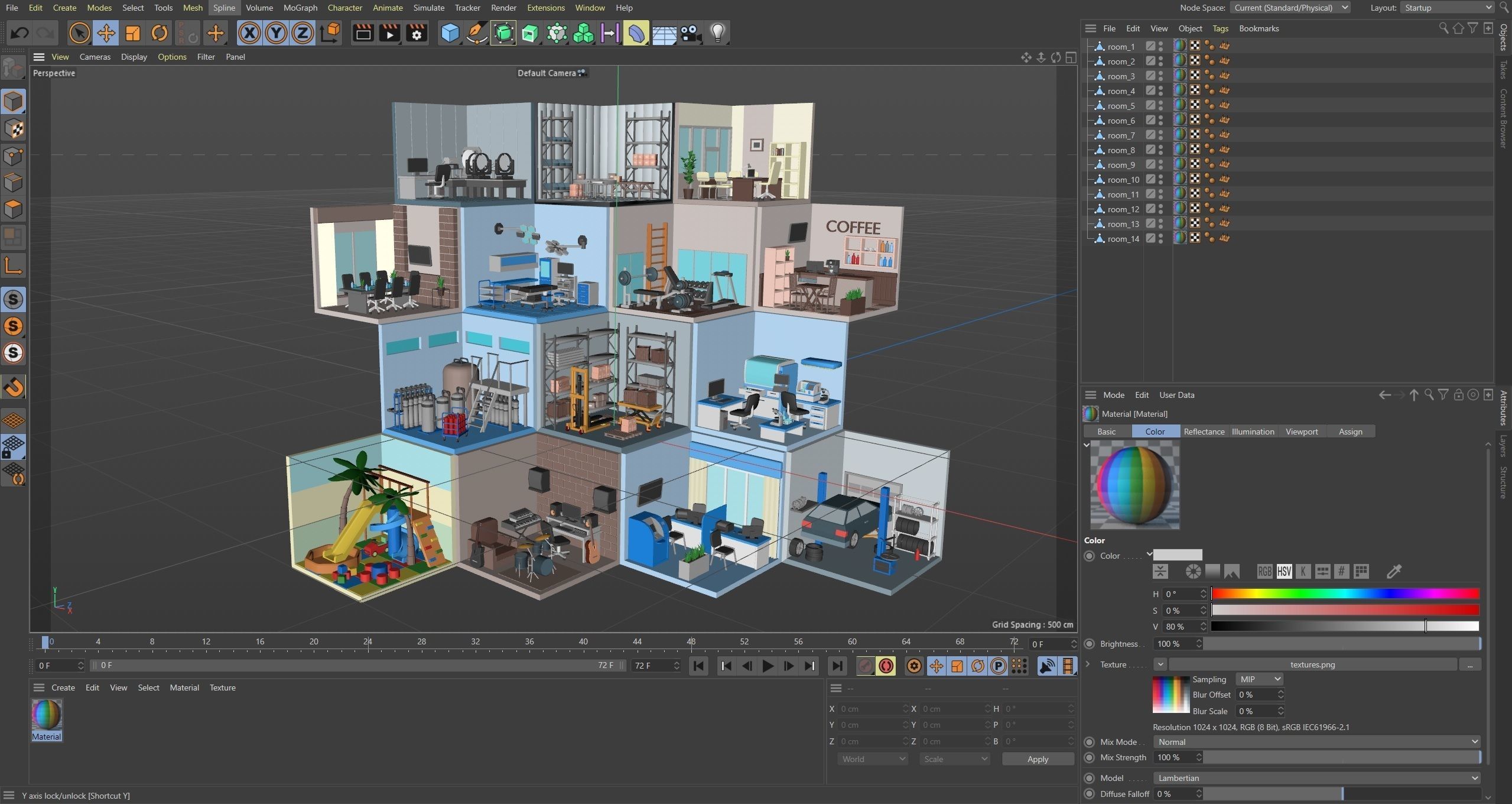Switch to Texture mode in left sidebar
1512x804 pixels.
coord(13,129)
